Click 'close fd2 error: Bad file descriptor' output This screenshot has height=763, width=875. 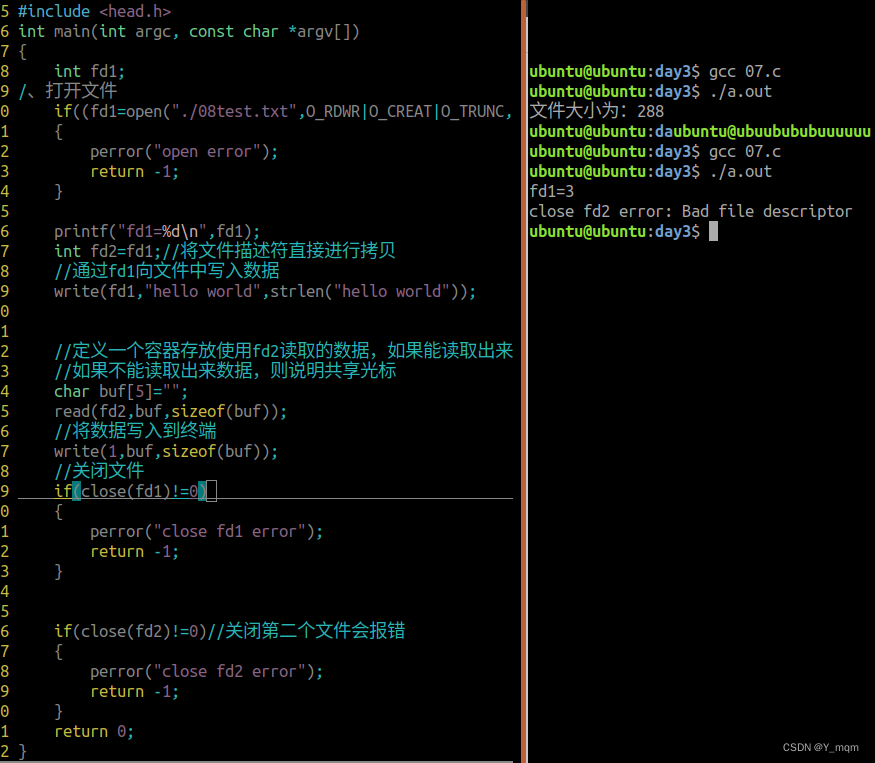pyautogui.click(x=690, y=212)
